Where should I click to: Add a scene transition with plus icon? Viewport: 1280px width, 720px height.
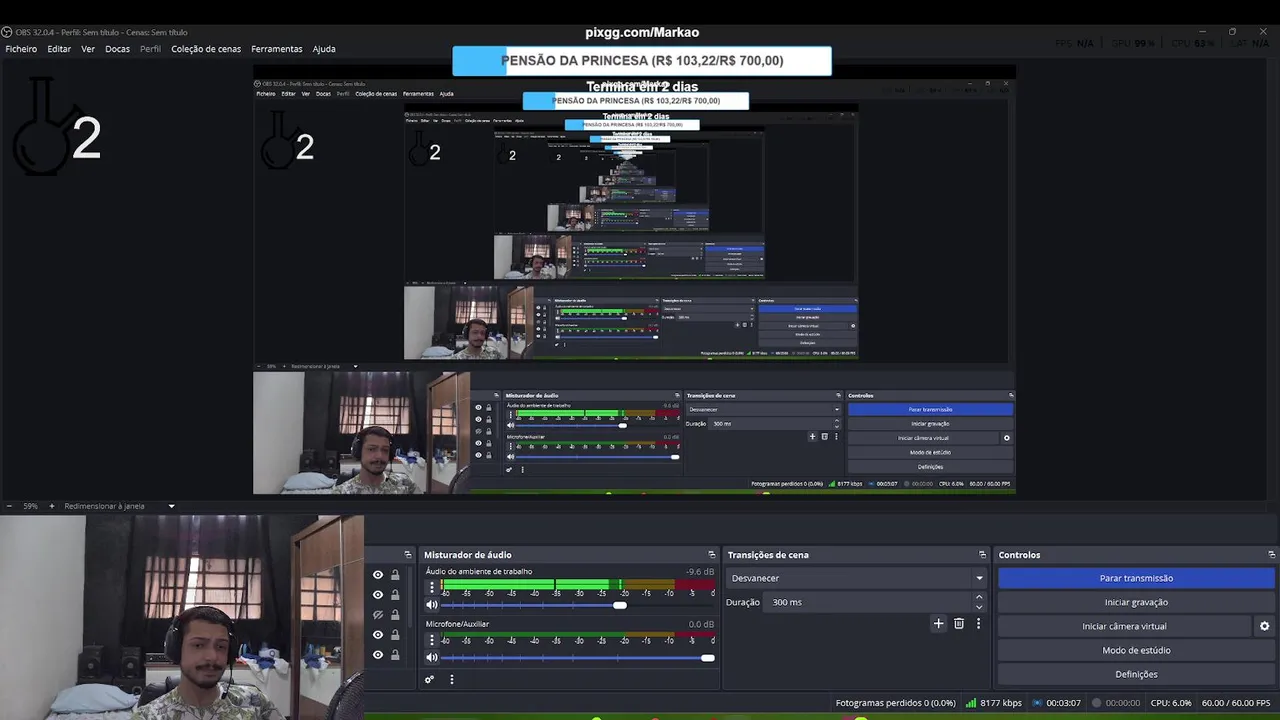pyautogui.click(x=938, y=624)
